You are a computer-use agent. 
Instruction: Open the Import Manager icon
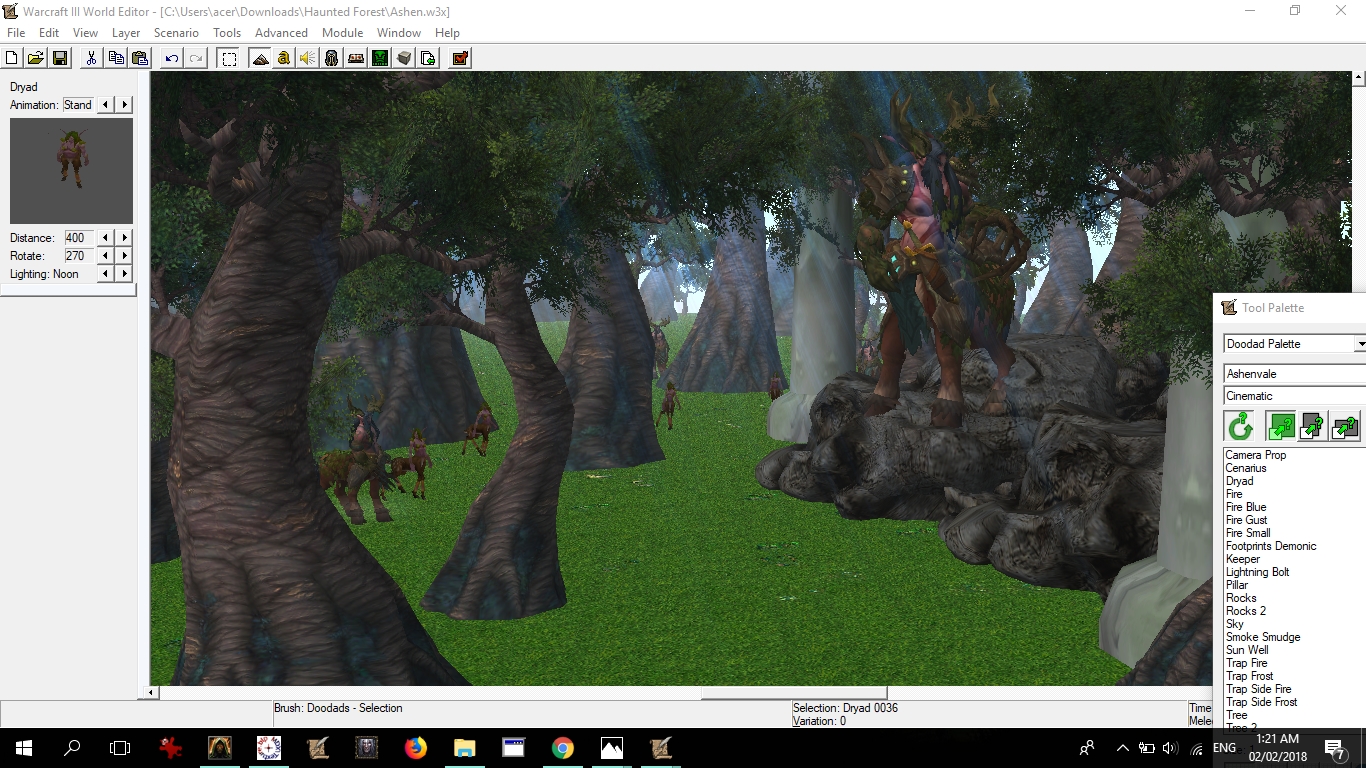tap(428, 58)
